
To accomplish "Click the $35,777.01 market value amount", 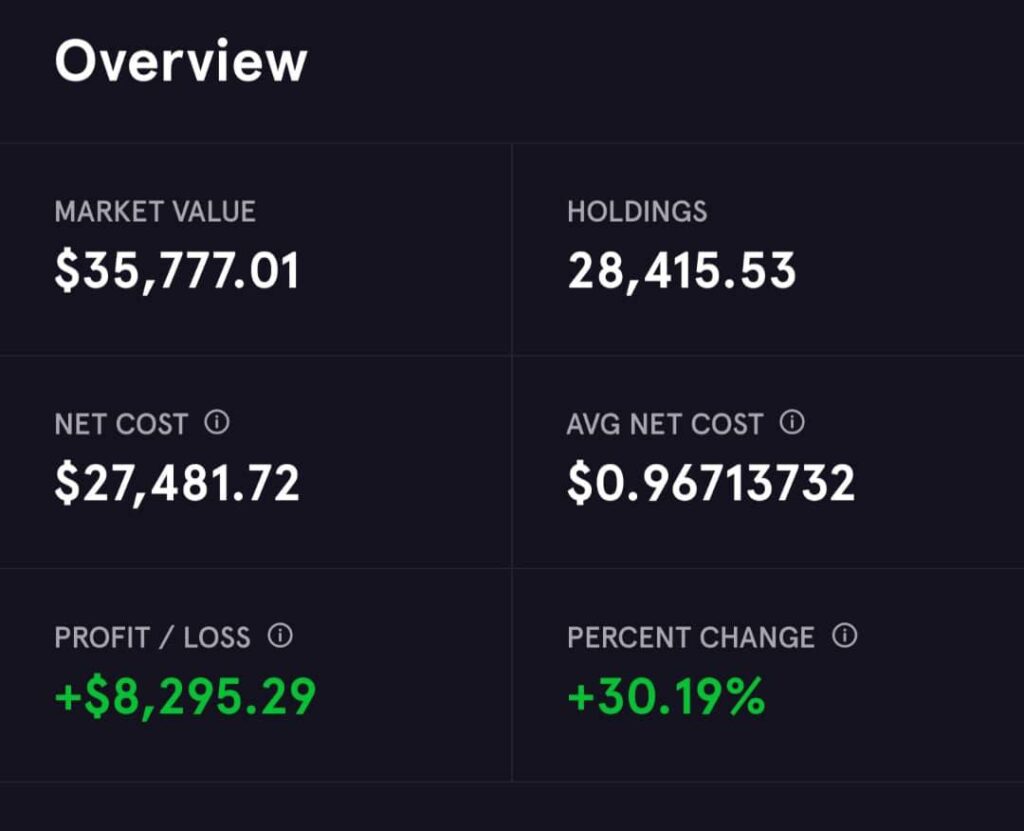I will [177, 271].
